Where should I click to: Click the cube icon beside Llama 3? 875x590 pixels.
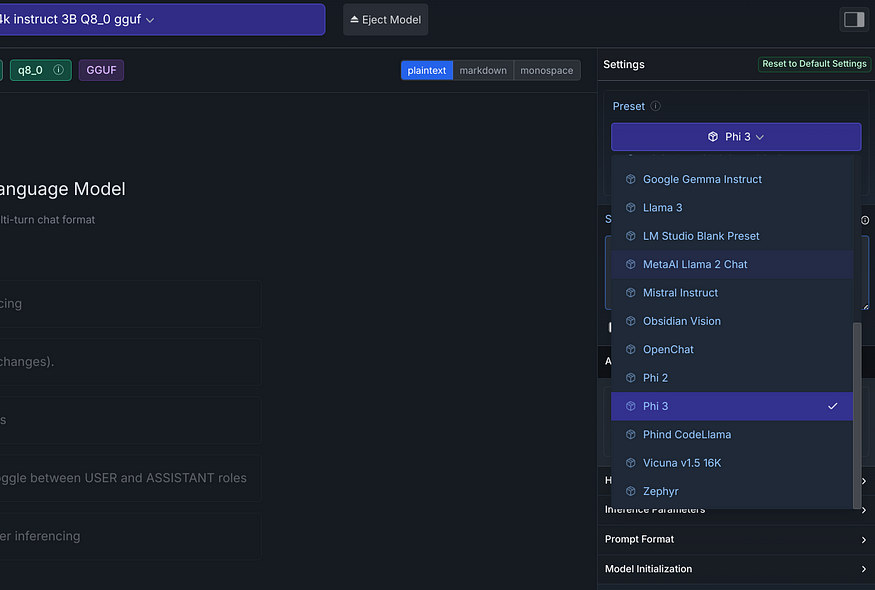tap(631, 208)
